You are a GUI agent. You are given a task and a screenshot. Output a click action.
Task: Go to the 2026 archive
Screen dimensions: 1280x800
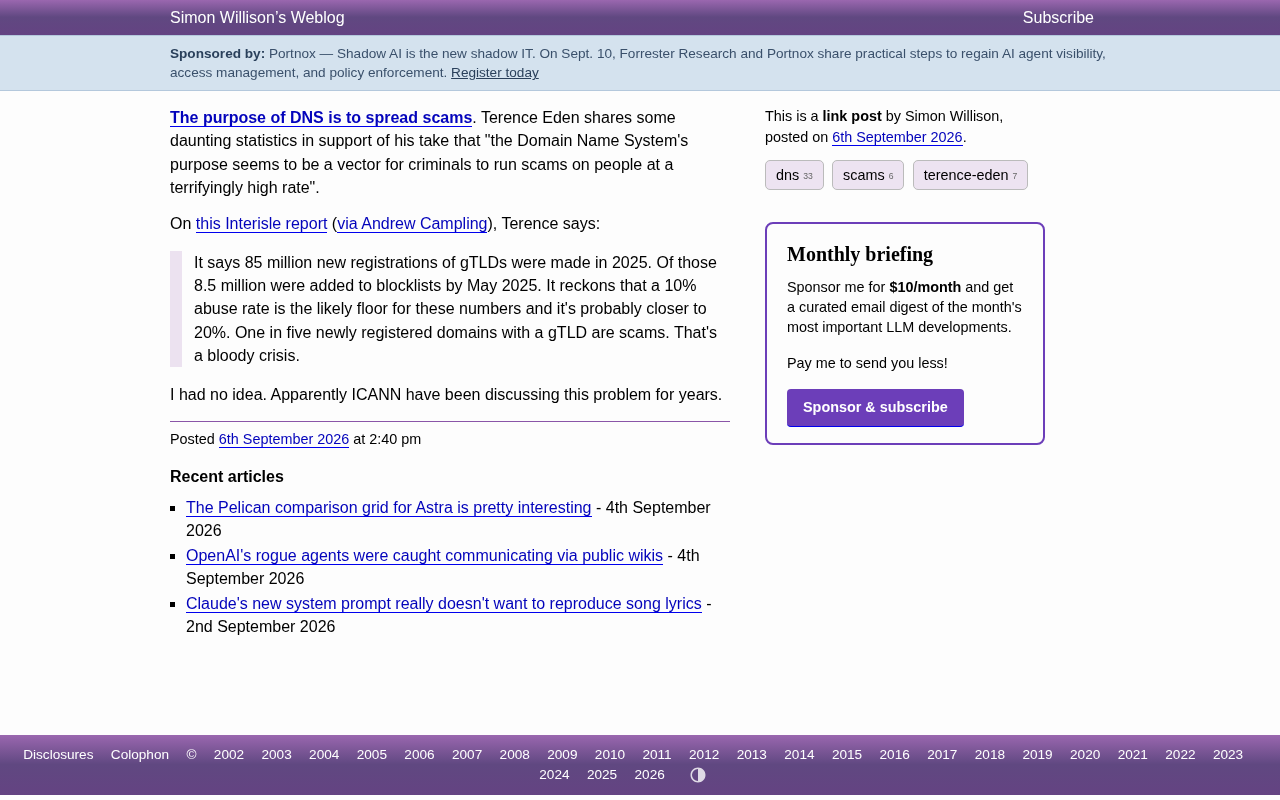point(650,775)
